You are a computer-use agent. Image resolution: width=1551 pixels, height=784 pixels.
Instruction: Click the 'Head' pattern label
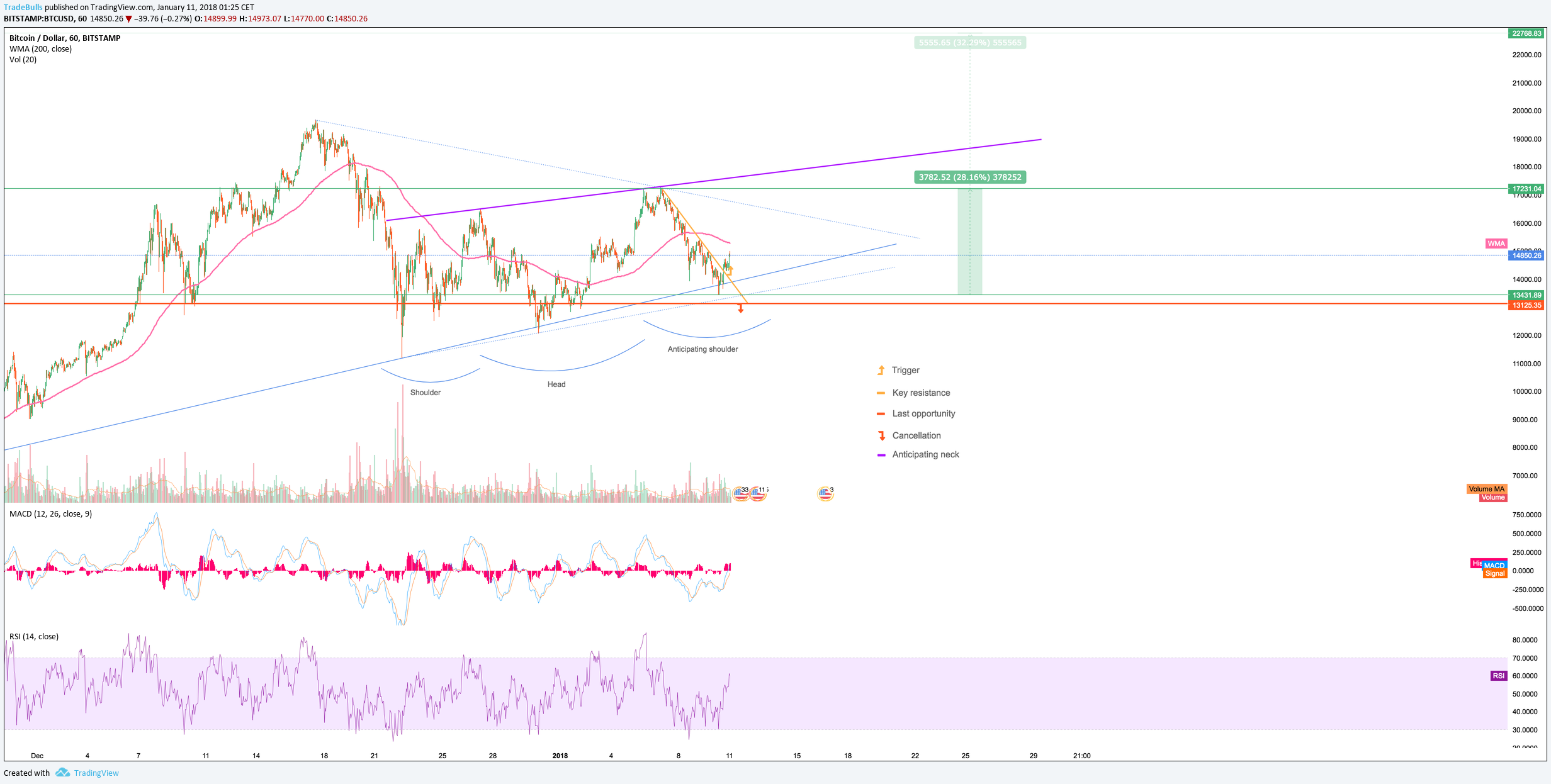[x=556, y=384]
